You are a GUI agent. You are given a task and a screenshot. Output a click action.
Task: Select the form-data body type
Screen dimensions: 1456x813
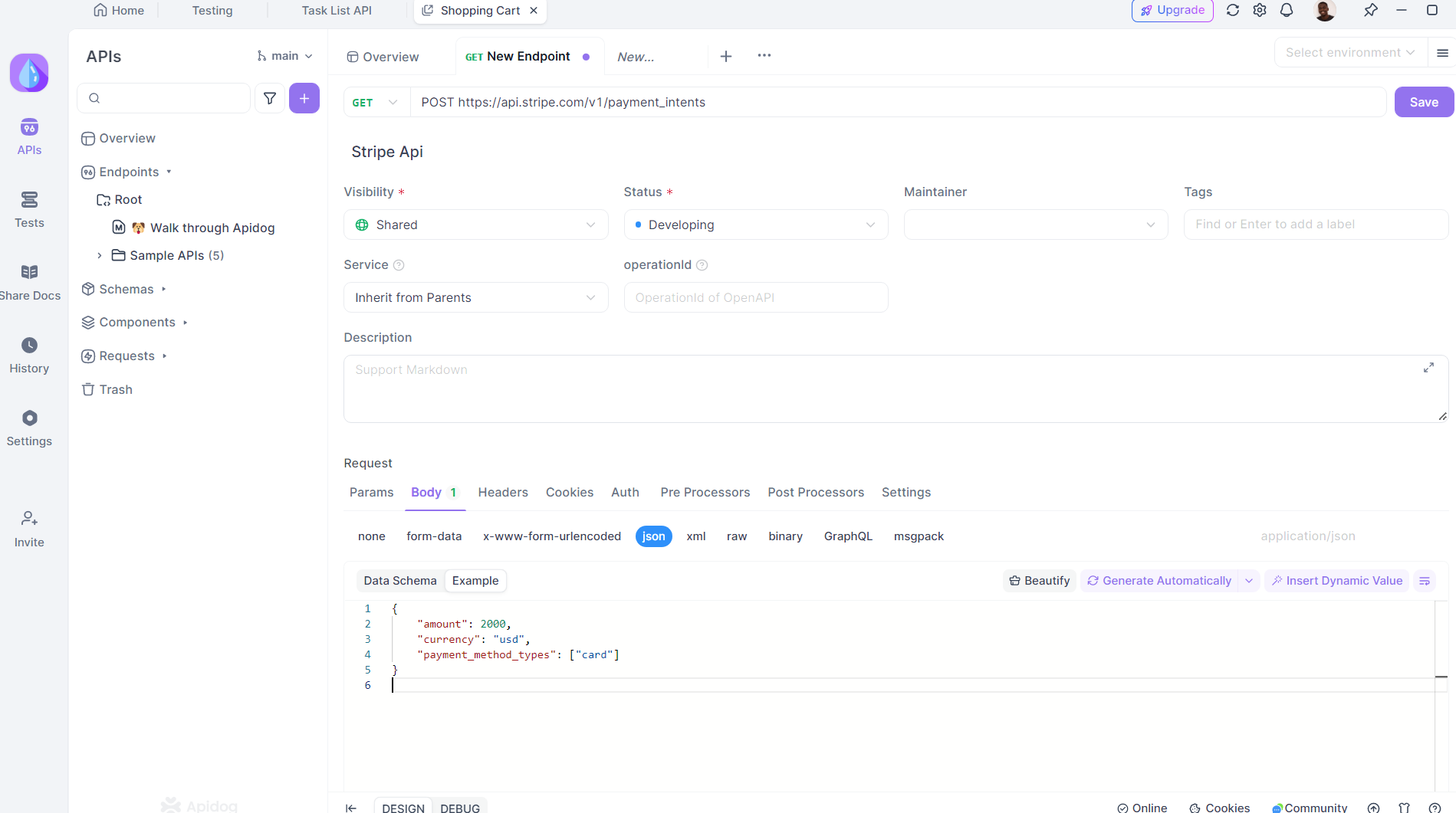point(434,536)
